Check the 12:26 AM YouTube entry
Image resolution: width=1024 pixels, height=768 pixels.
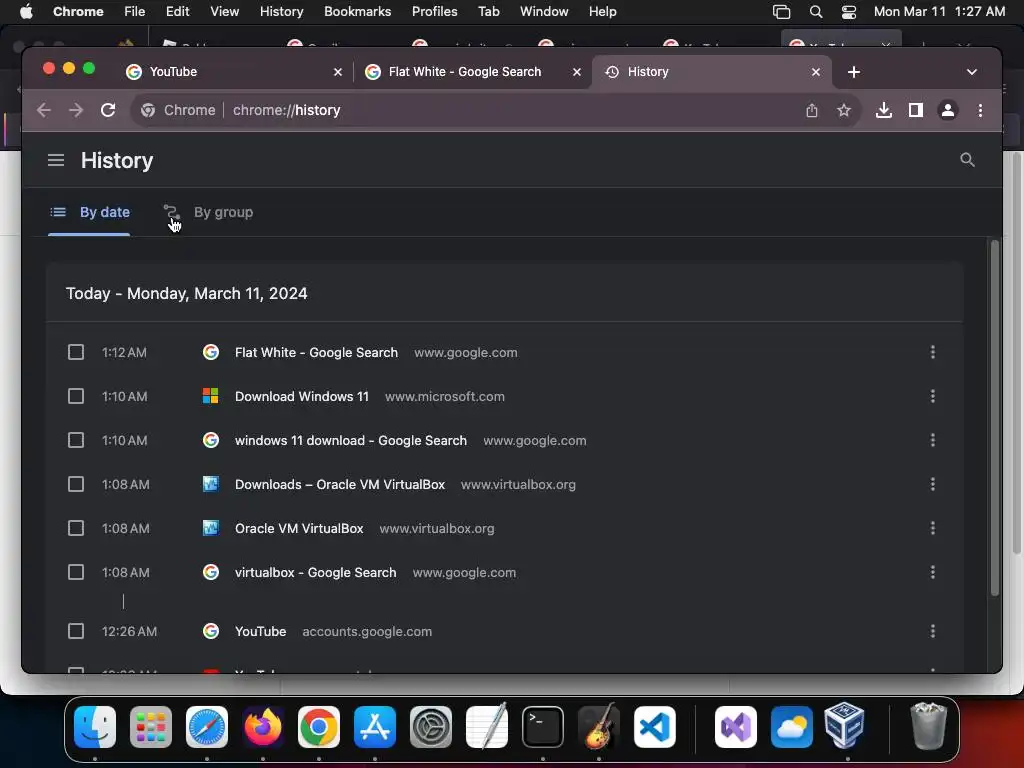[x=76, y=631]
